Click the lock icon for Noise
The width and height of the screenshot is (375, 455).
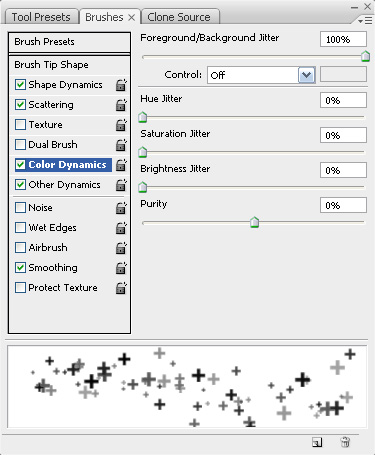point(121,208)
